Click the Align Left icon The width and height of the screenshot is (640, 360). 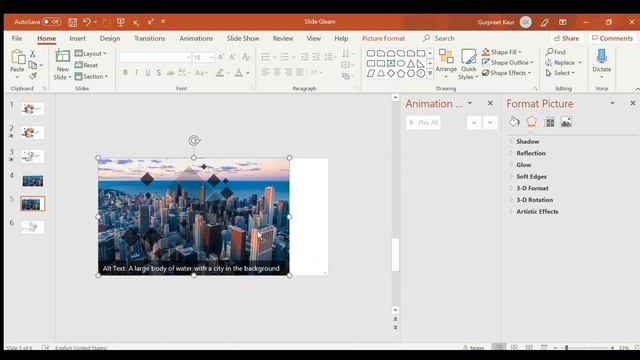coord(265,73)
